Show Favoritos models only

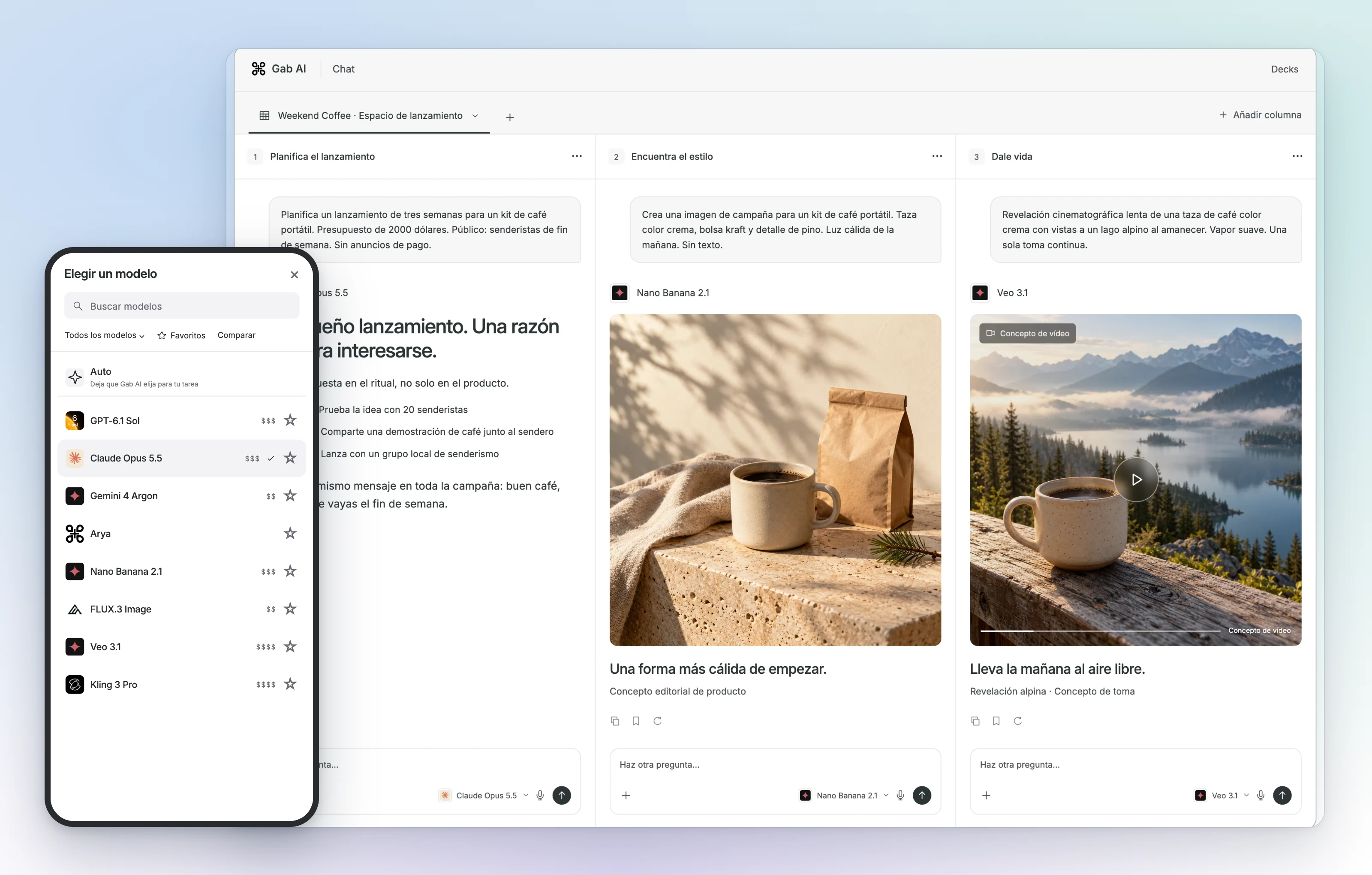[x=181, y=335]
